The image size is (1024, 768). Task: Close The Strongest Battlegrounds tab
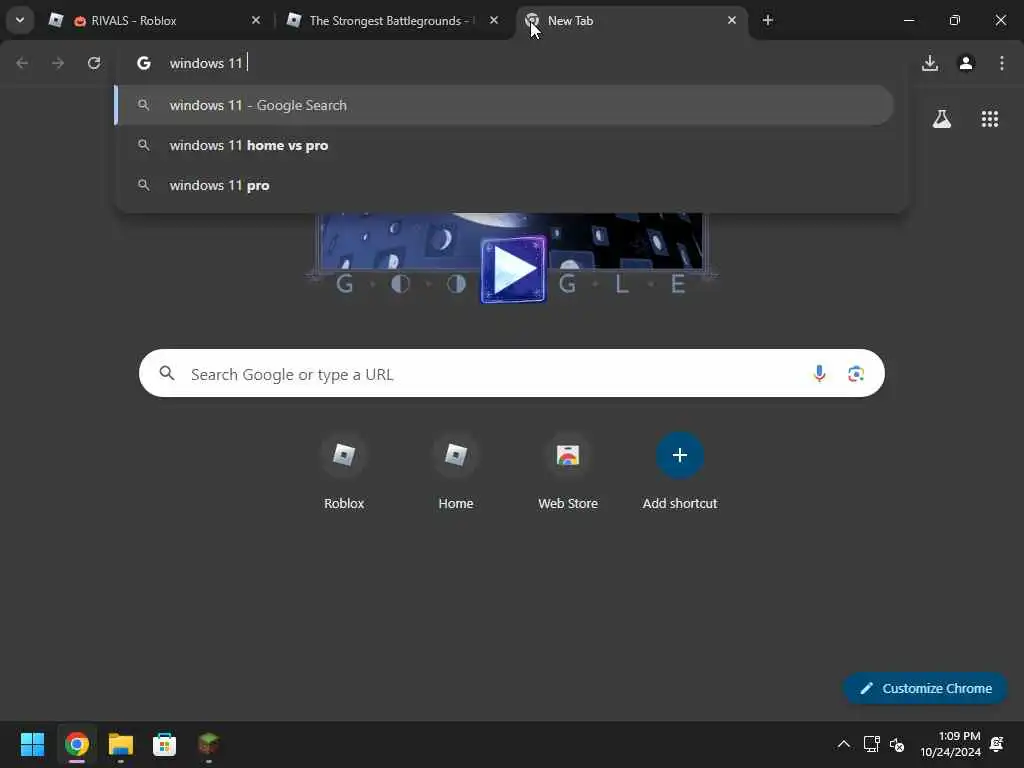(494, 20)
